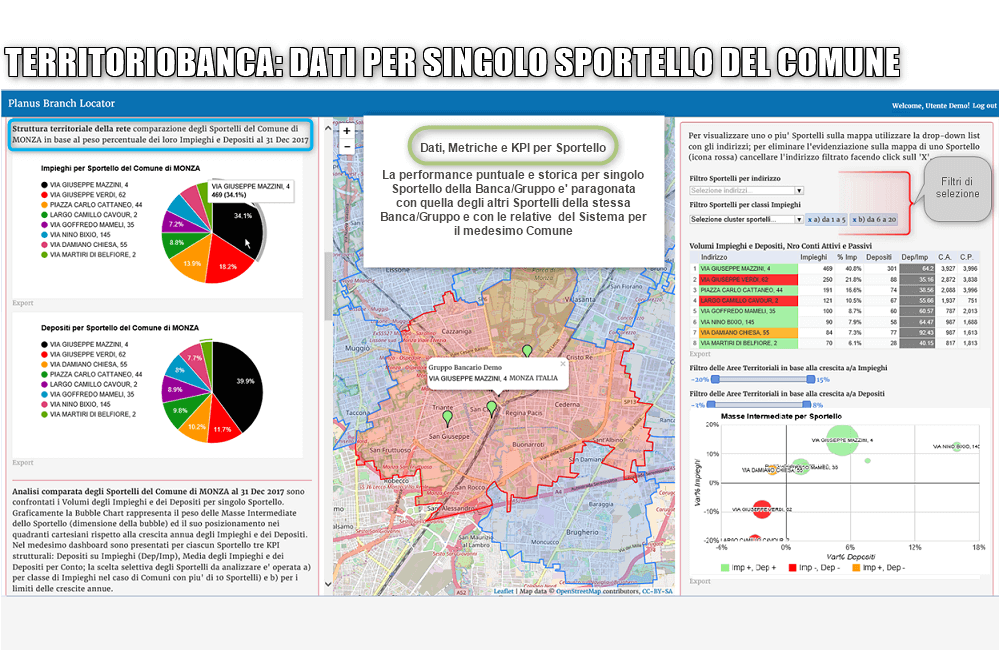Image resolution: width=1000 pixels, height=650 pixels.
Task: Click the large VIA GIUSEPPE MAZZINI bubble
Action: pyautogui.click(x=842, y=440)
